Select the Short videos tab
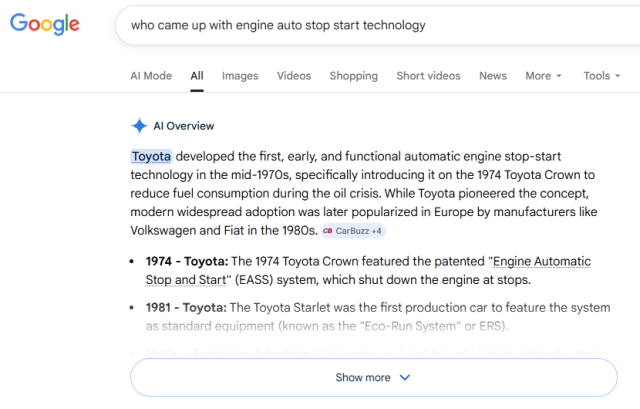640x409 pixels. point(428,76)
